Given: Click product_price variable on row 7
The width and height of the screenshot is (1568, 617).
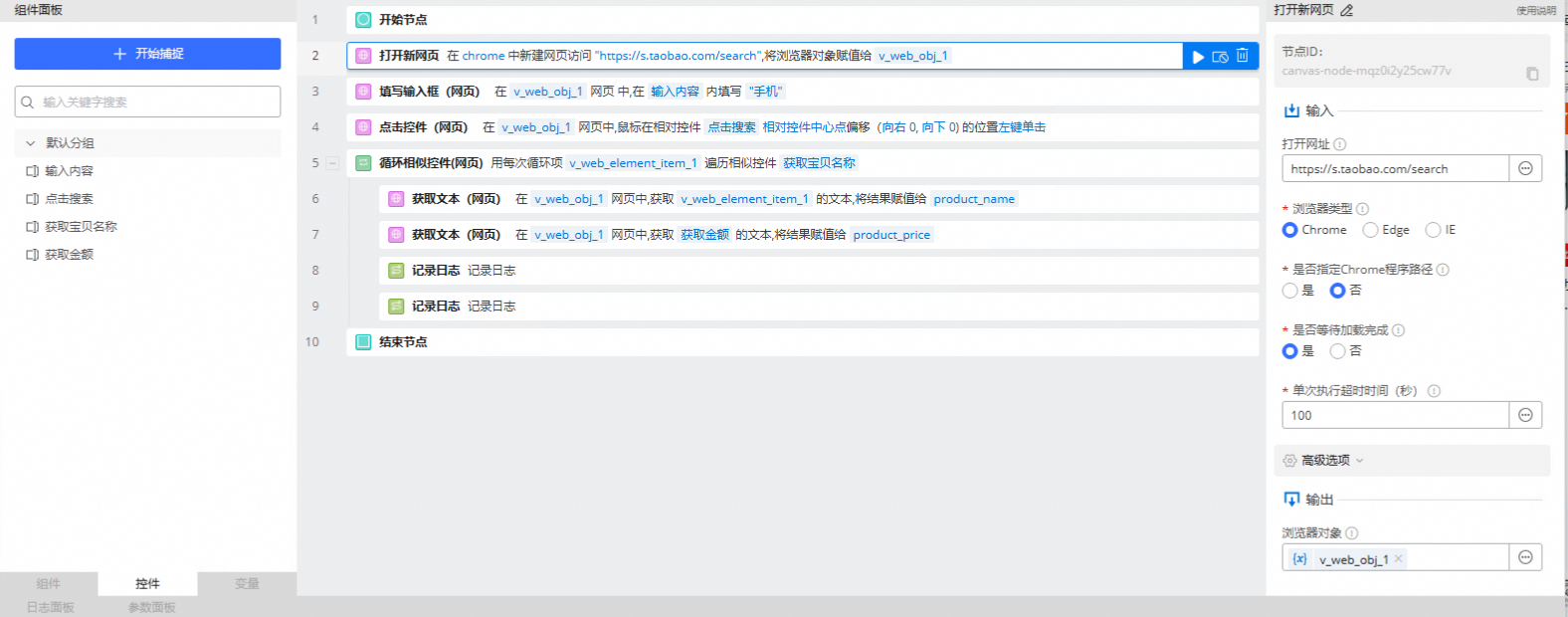Looking at the screenshot, I should point(891,235).
